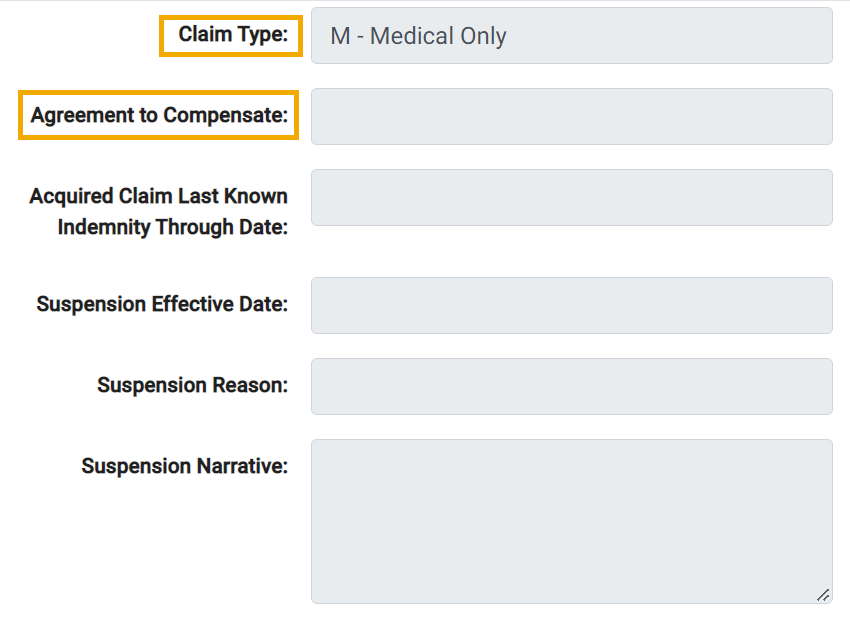This screenshot has width=850, height=623.
Task: Click the 'Suspension Effective Date:' label
Action: (x=162, y=304)
